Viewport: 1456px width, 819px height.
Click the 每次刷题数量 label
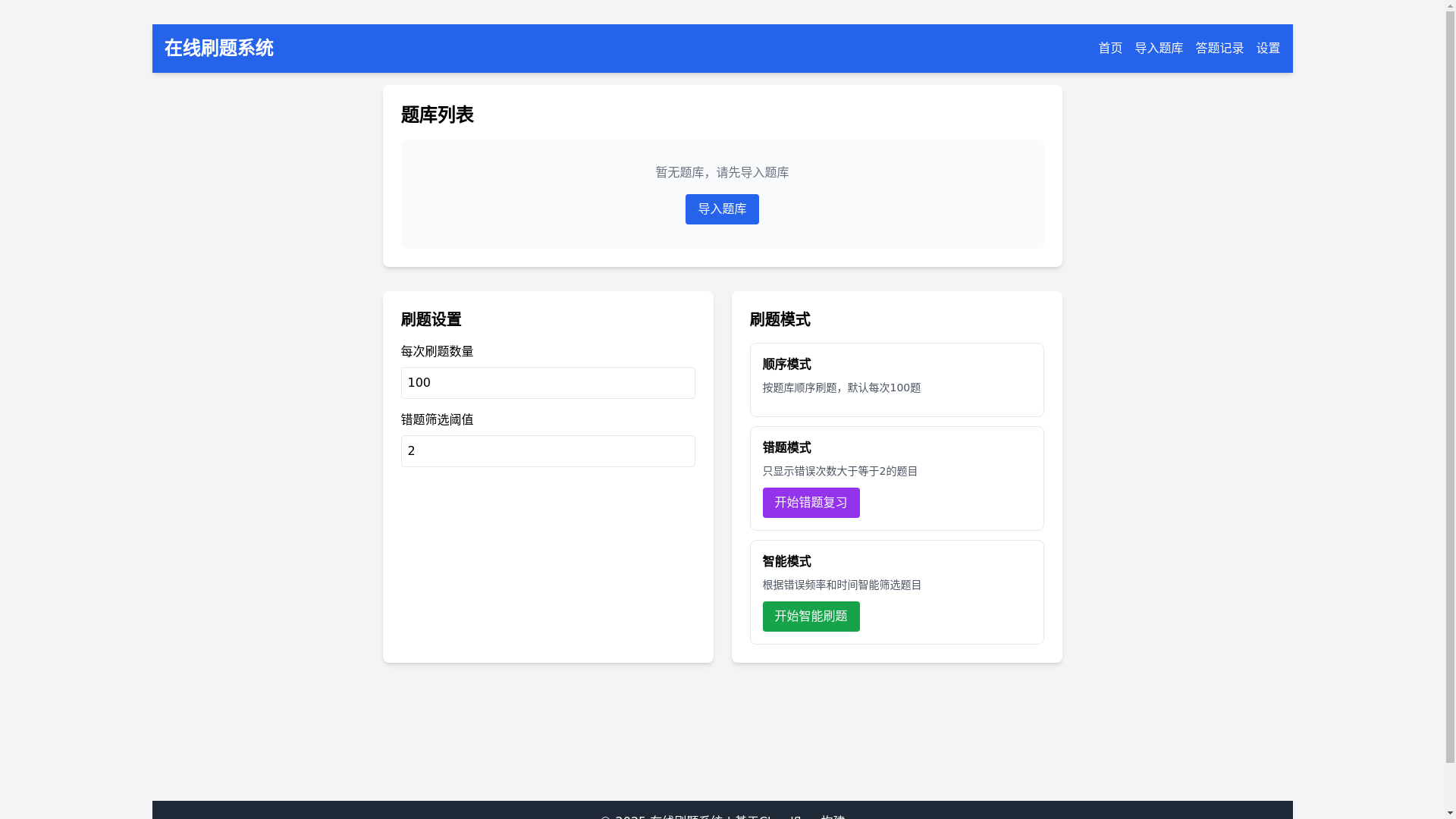pyautogui.click(x=437, y=352)
